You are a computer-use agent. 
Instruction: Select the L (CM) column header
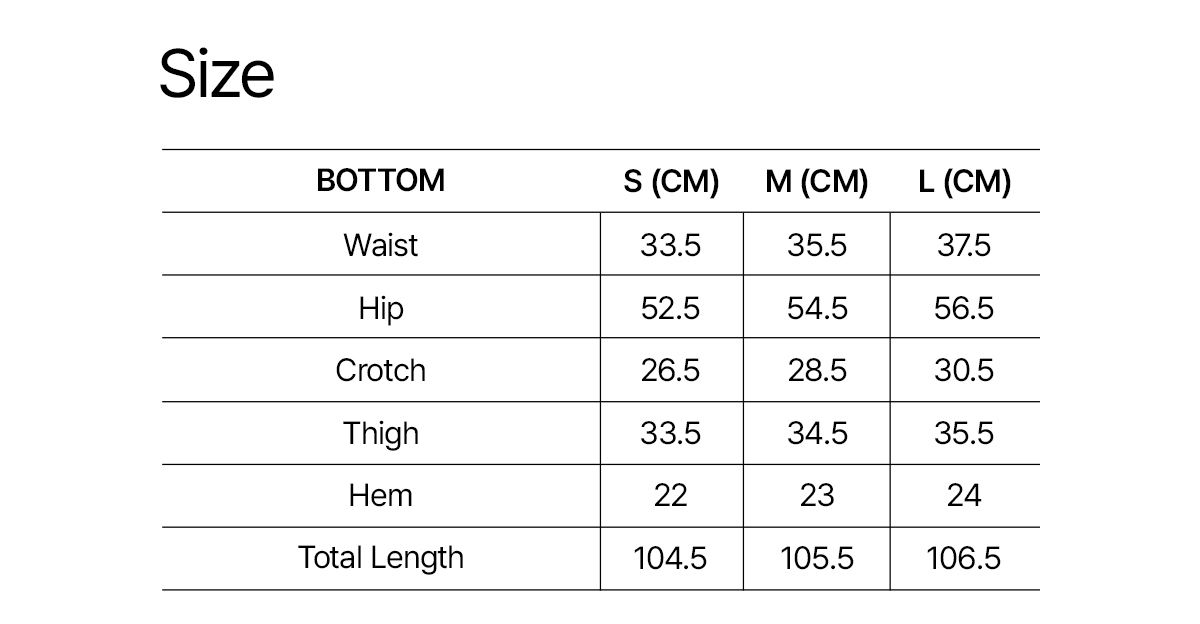tap(964, 182)
